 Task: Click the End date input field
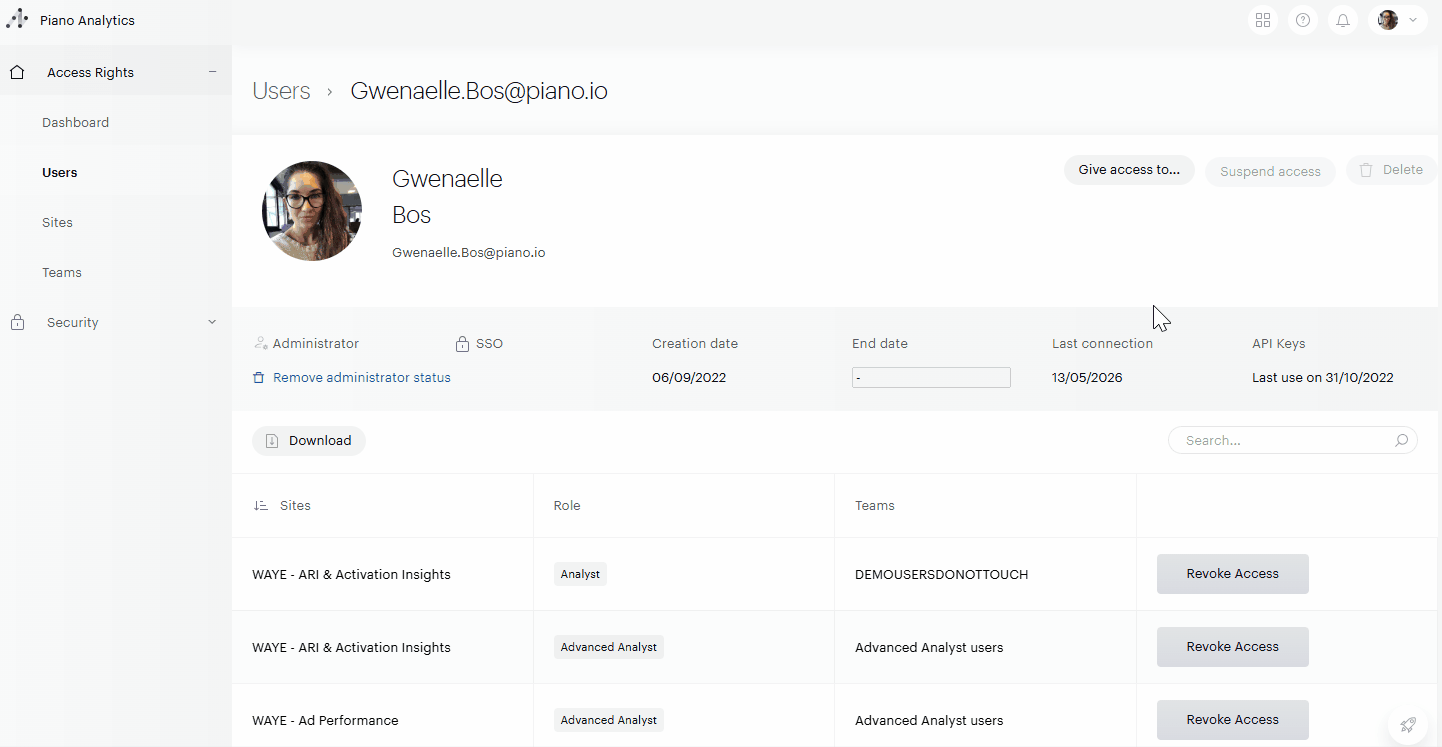931,378
